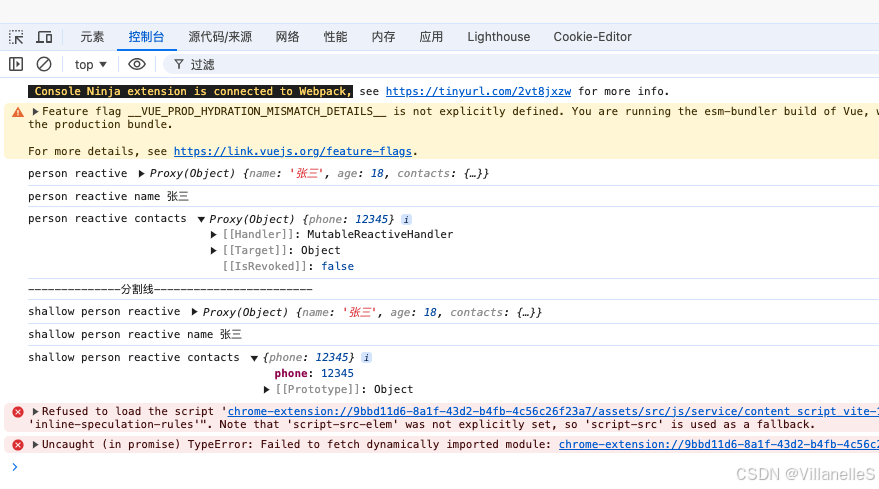This screenshot has width=879, height=489.
Task: Expand the Feature flag warning message
Action: click(x=35, y=112)
